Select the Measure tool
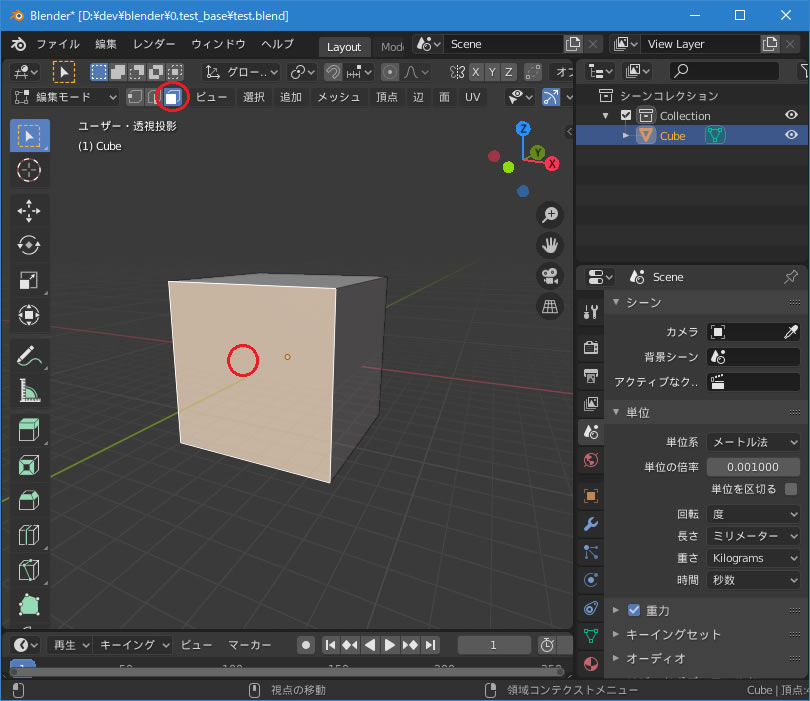Viewport: 810px width, 701px height. pyautogui.click(x=29, y=392)
